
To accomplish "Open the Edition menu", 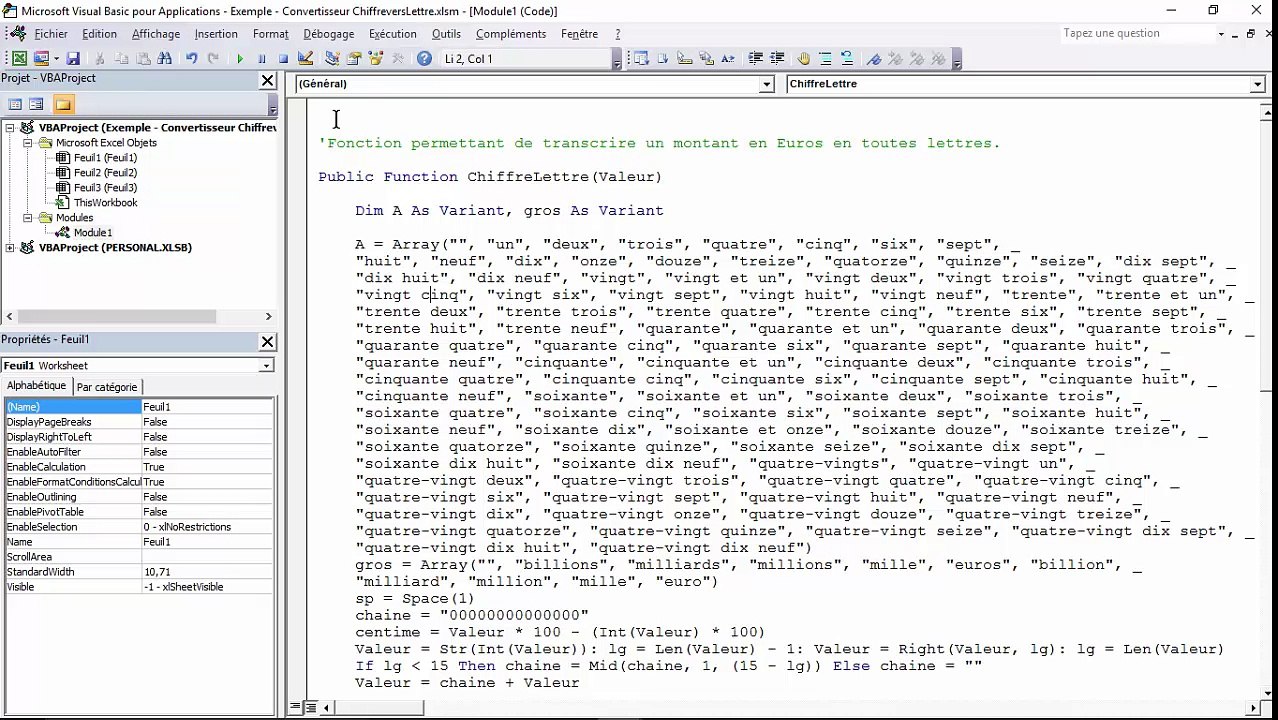I will point(99,34).
